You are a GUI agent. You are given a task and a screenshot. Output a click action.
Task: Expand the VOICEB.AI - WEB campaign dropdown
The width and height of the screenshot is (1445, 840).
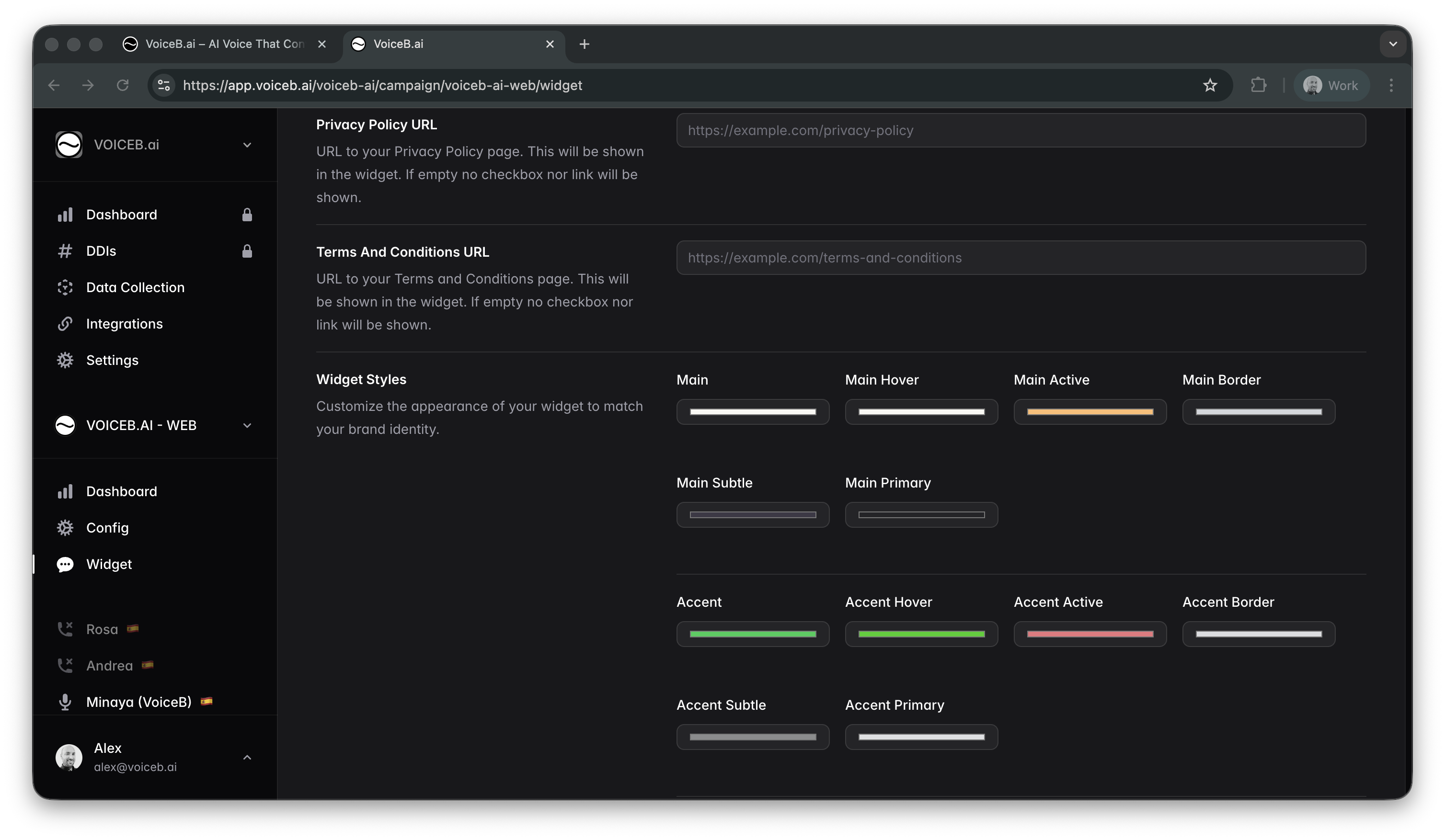click(x=247, y=425)
